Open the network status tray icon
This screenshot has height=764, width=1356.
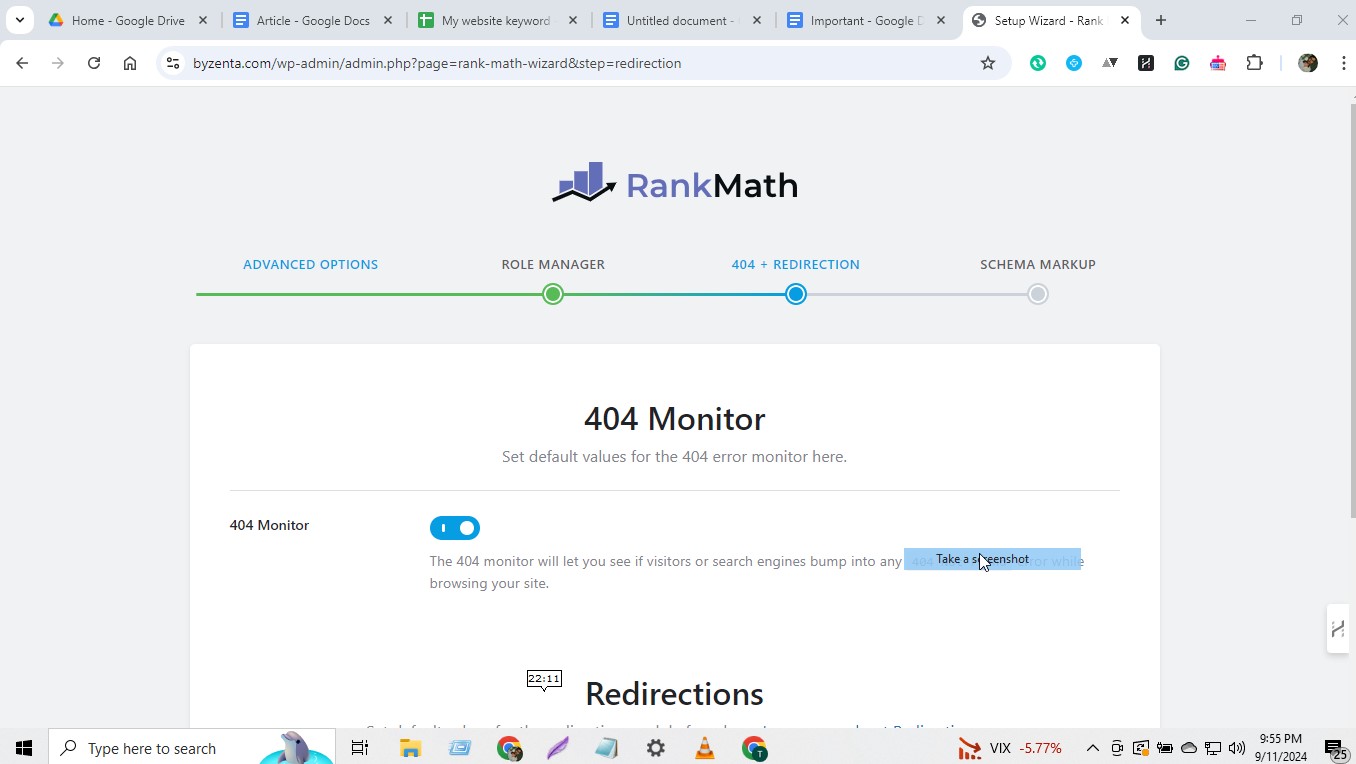(1213, 748)
